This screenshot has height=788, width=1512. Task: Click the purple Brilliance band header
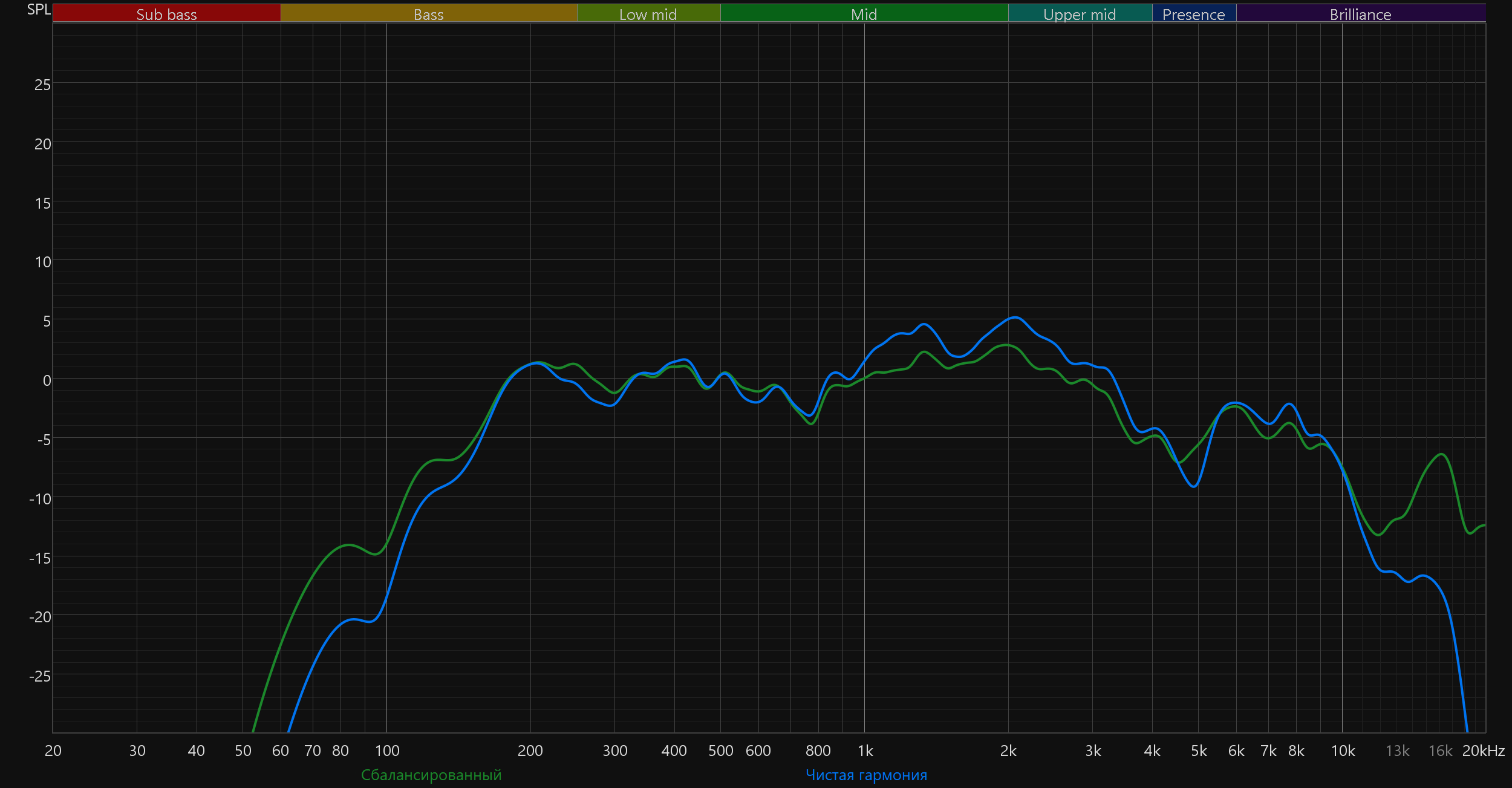pyautogui.click(x=1360, y=14)
